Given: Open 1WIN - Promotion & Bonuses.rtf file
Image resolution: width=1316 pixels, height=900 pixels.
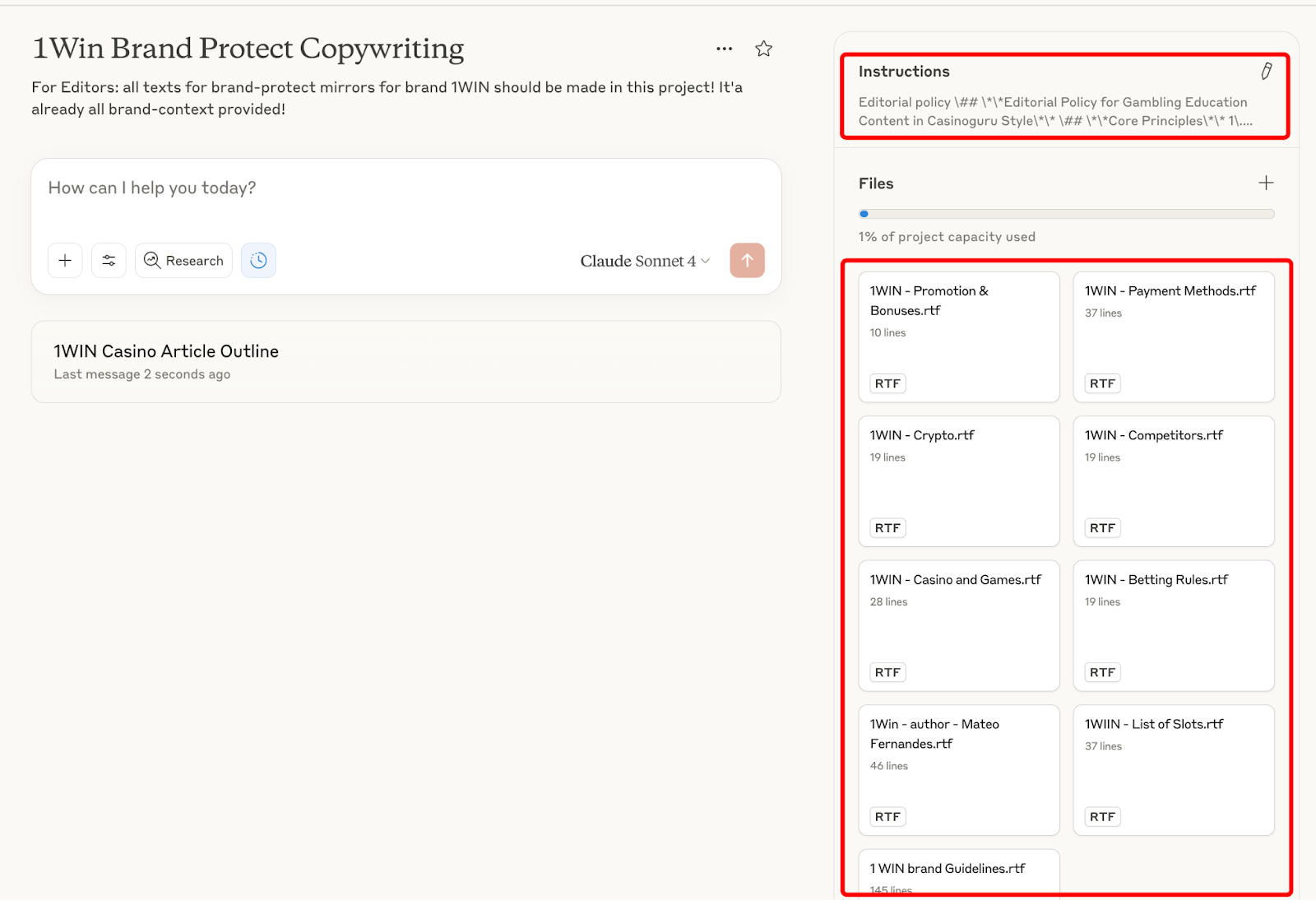Looking at the screenshot, I should click(x=958, y=337).
